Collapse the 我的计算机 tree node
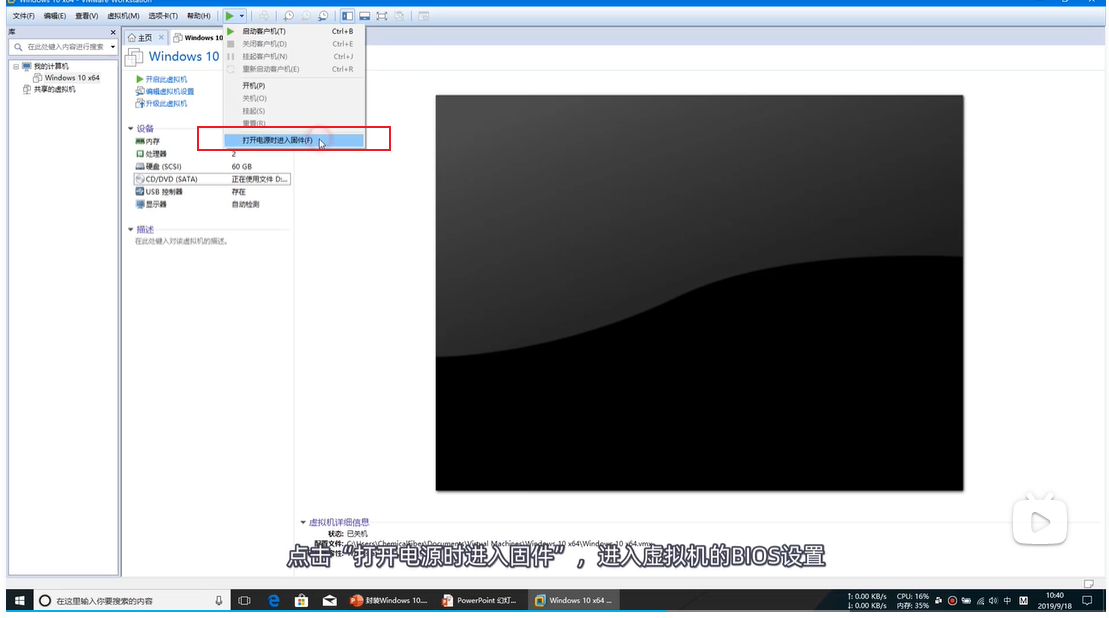This screenshot has width=1109, height=618. point(16,66)
